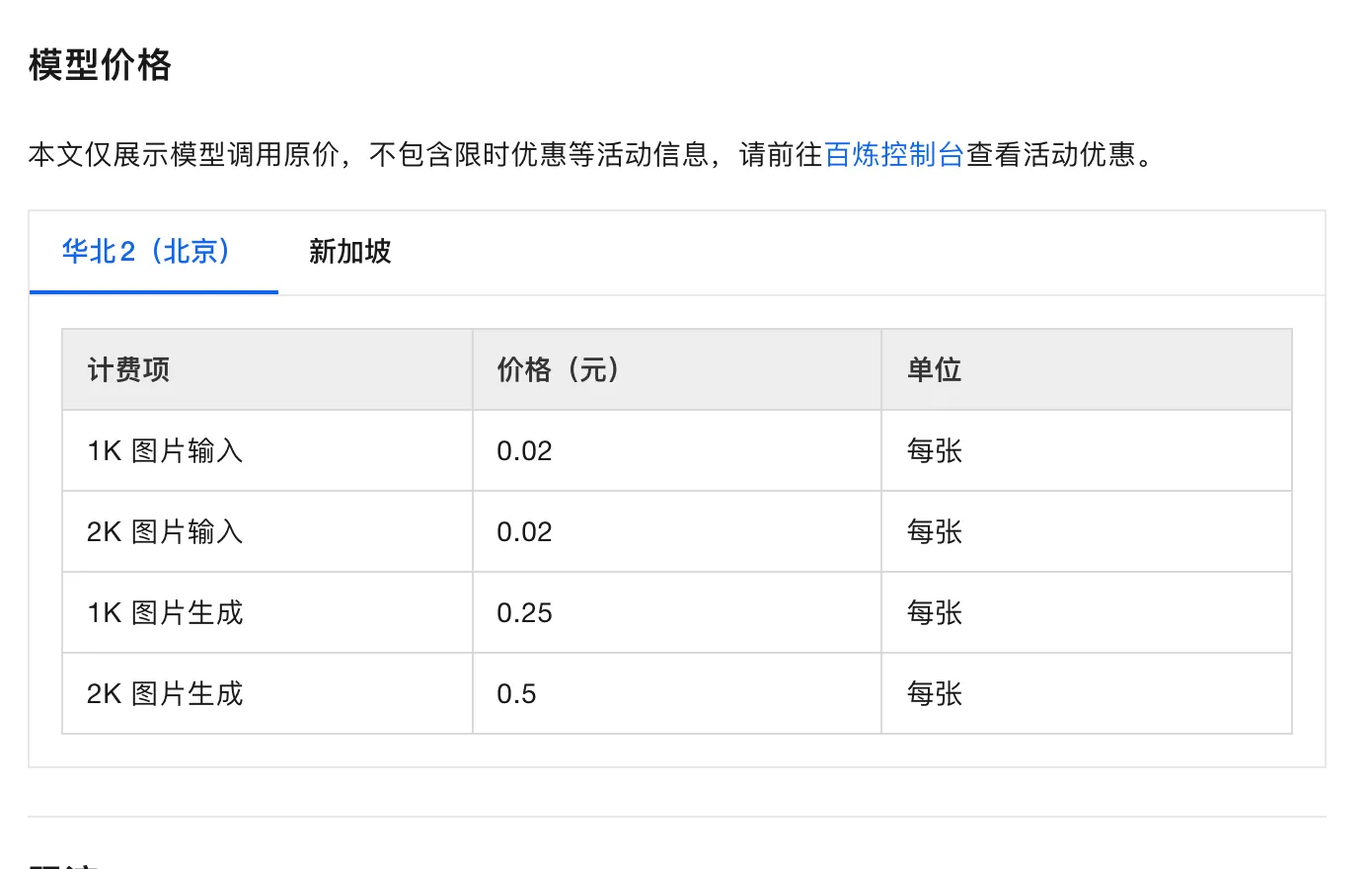Screen dimensions: 1372x869
Task: Click 每张 in the 2K 图片生成 row
Action: [x=935, y=694]
